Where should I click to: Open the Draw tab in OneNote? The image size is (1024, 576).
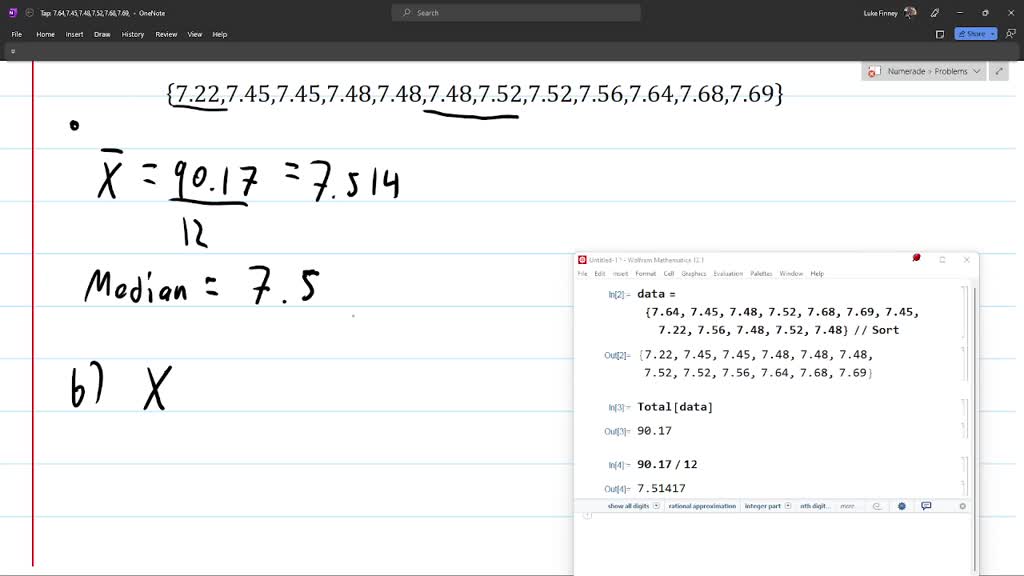tap(102, 34)
